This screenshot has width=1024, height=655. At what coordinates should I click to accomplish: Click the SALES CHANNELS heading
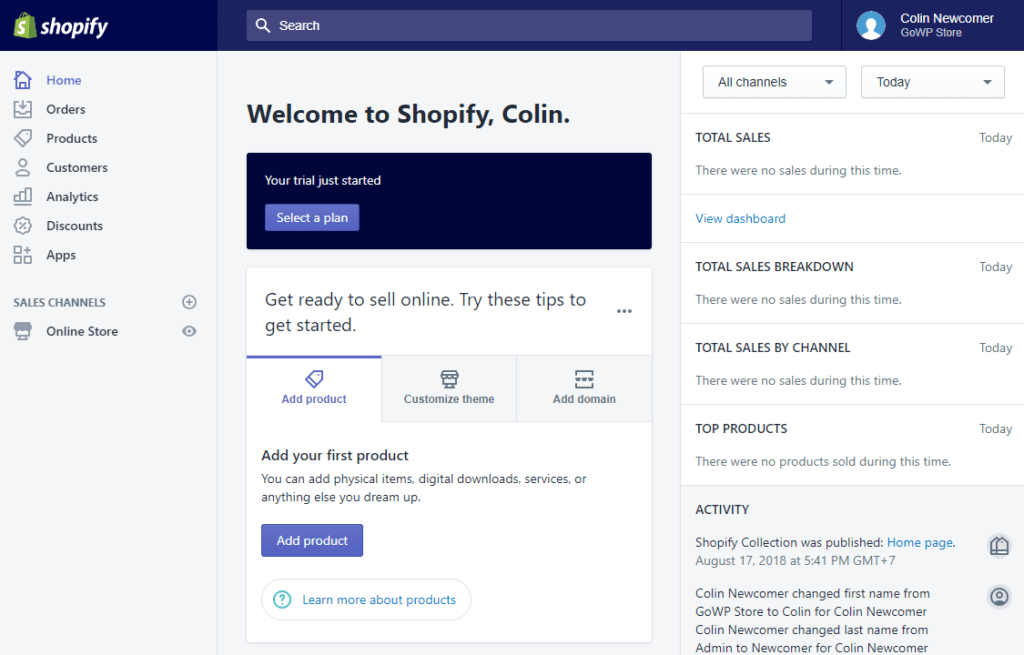click(59, 302)
